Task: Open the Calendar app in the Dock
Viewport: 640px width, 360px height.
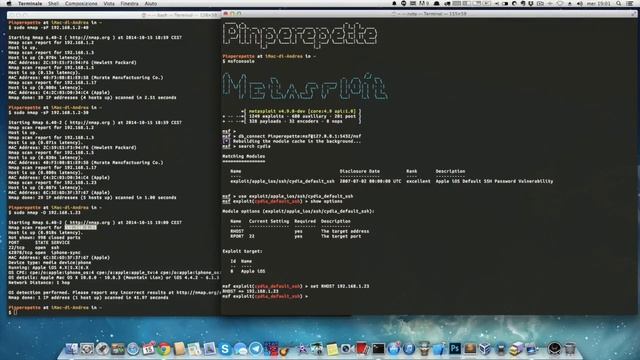Action: (149, 349)
